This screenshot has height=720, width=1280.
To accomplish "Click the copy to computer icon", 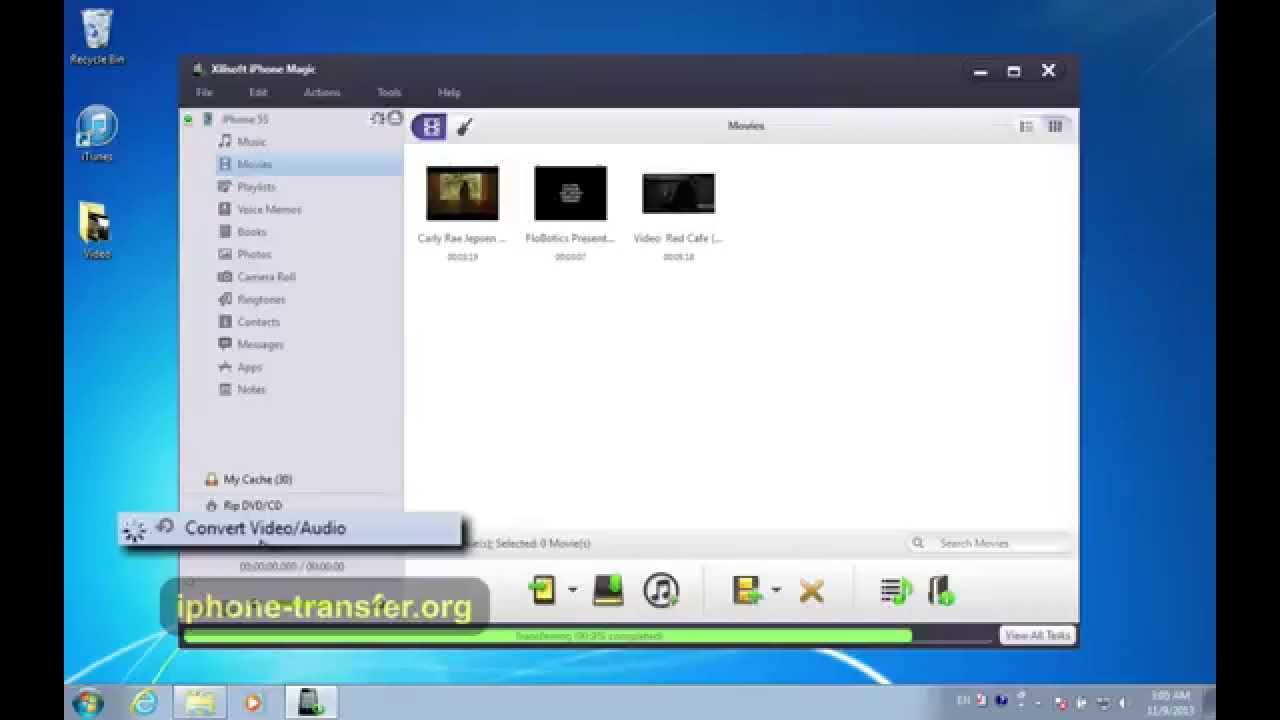I will 608,590.
